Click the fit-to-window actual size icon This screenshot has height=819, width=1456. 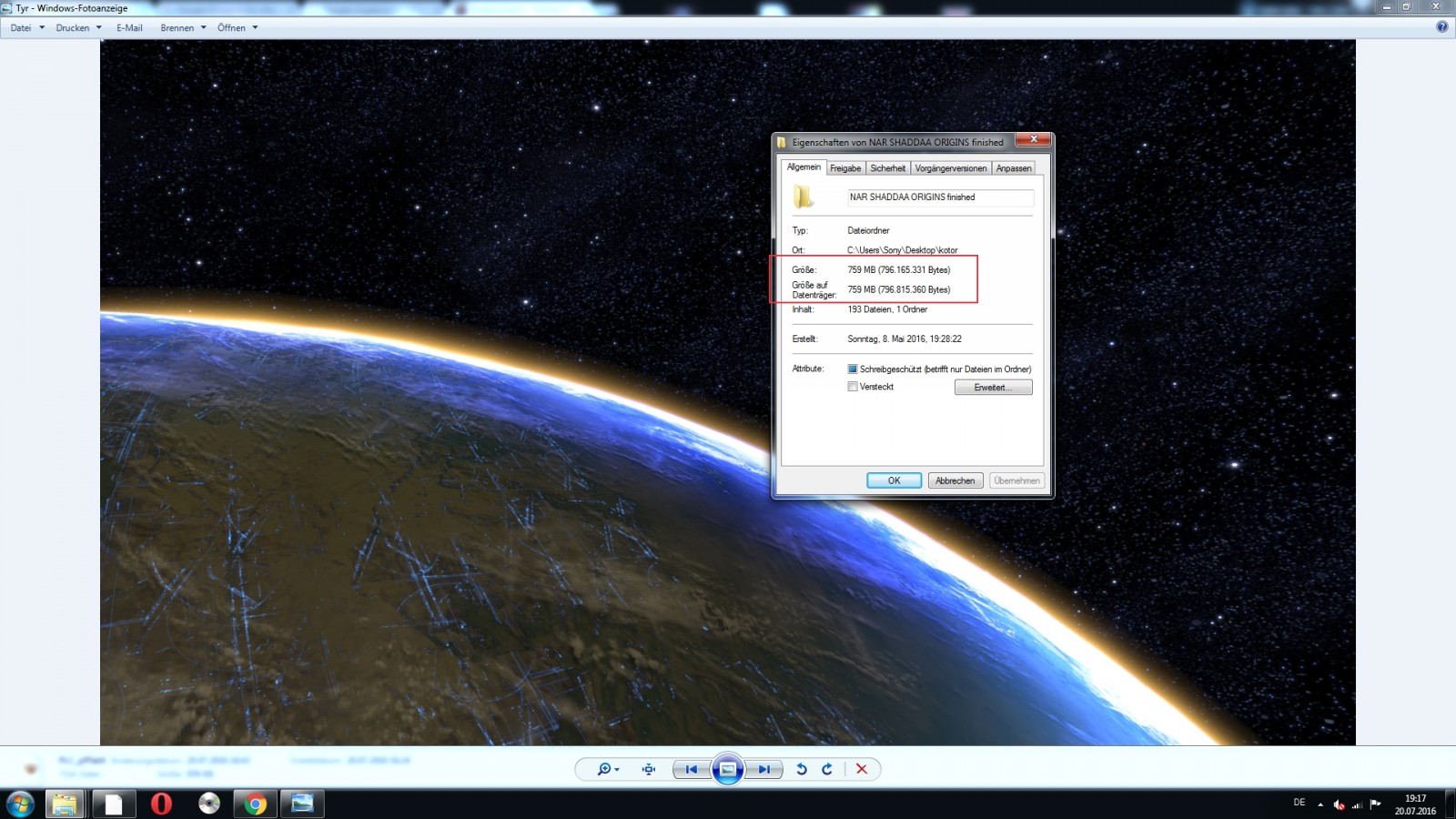(649, 770)
